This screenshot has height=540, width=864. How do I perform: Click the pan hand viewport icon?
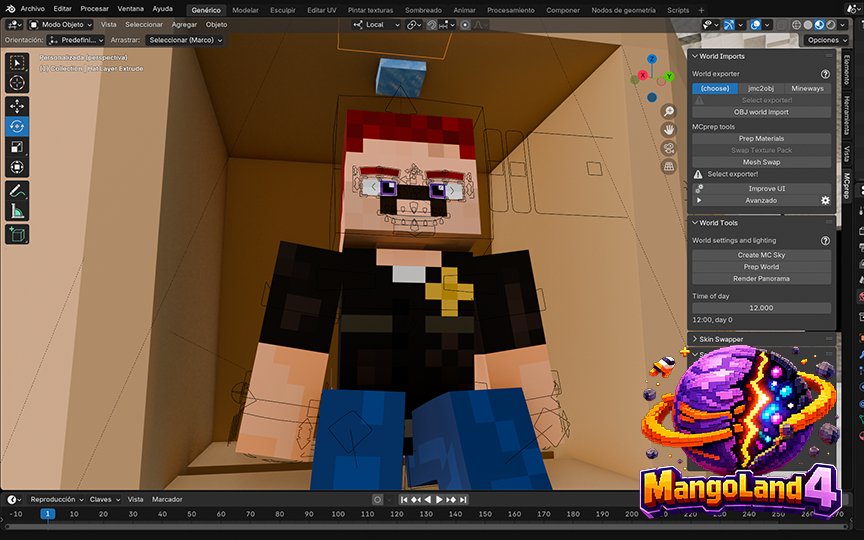668,129
